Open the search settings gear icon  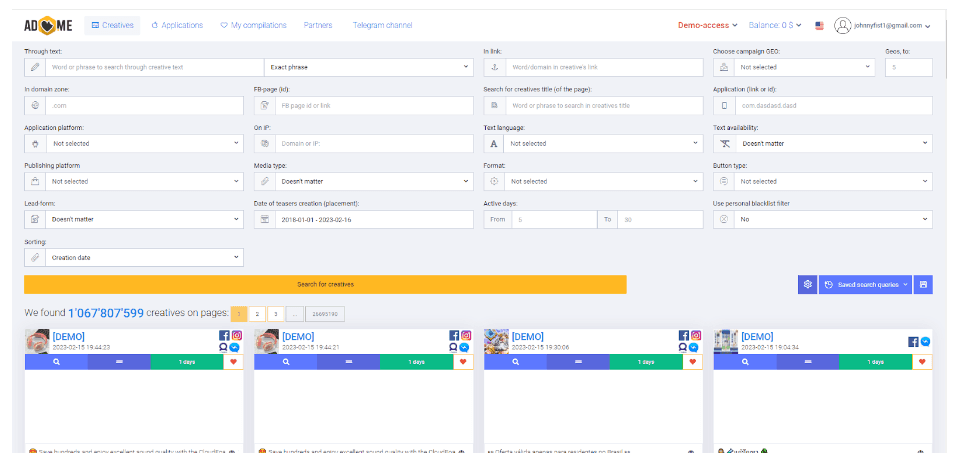click(x=807, y=285)
